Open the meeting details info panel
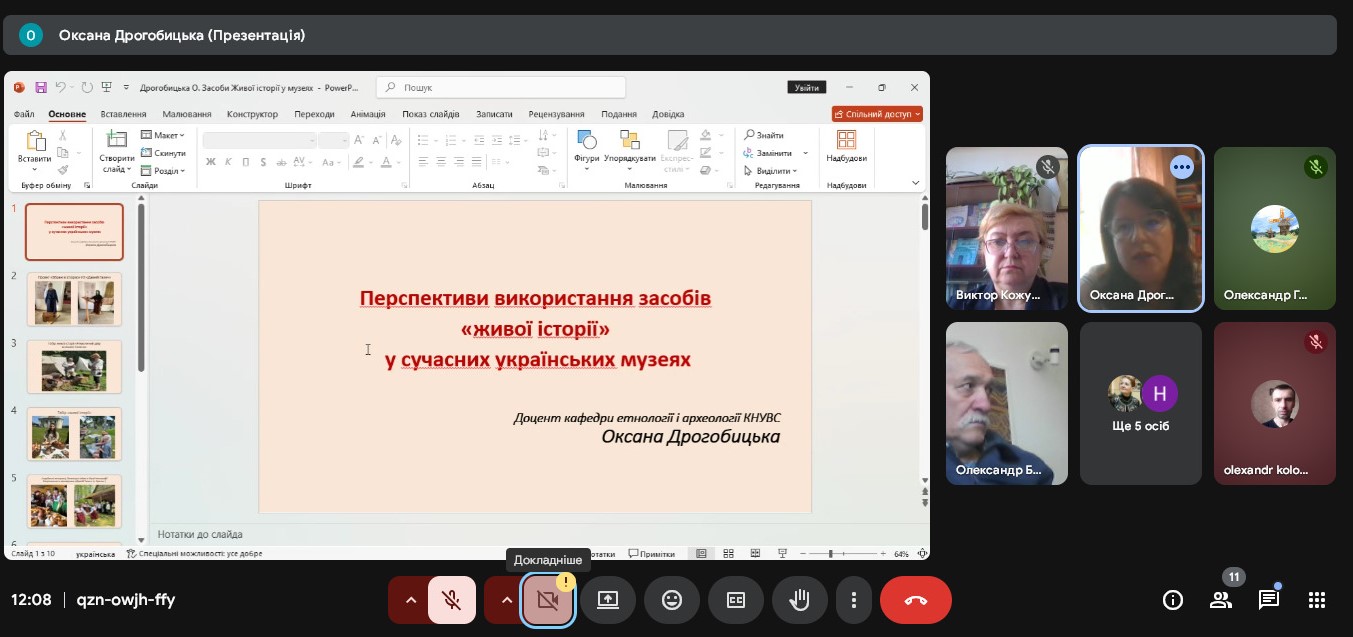Viewport: 1353px width, 637px height. click(x=1172, y=600)
